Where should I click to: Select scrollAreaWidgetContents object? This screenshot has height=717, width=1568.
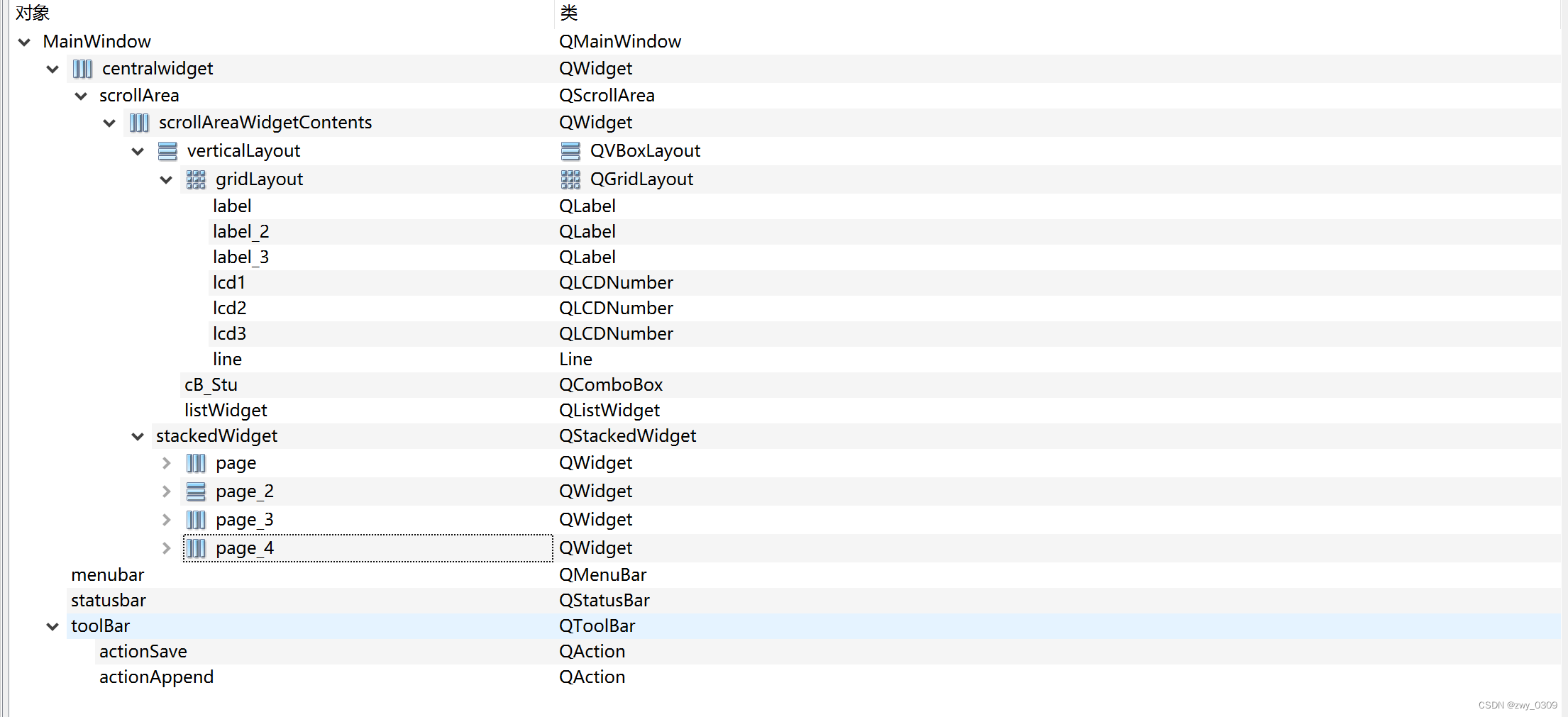[265, 123]
